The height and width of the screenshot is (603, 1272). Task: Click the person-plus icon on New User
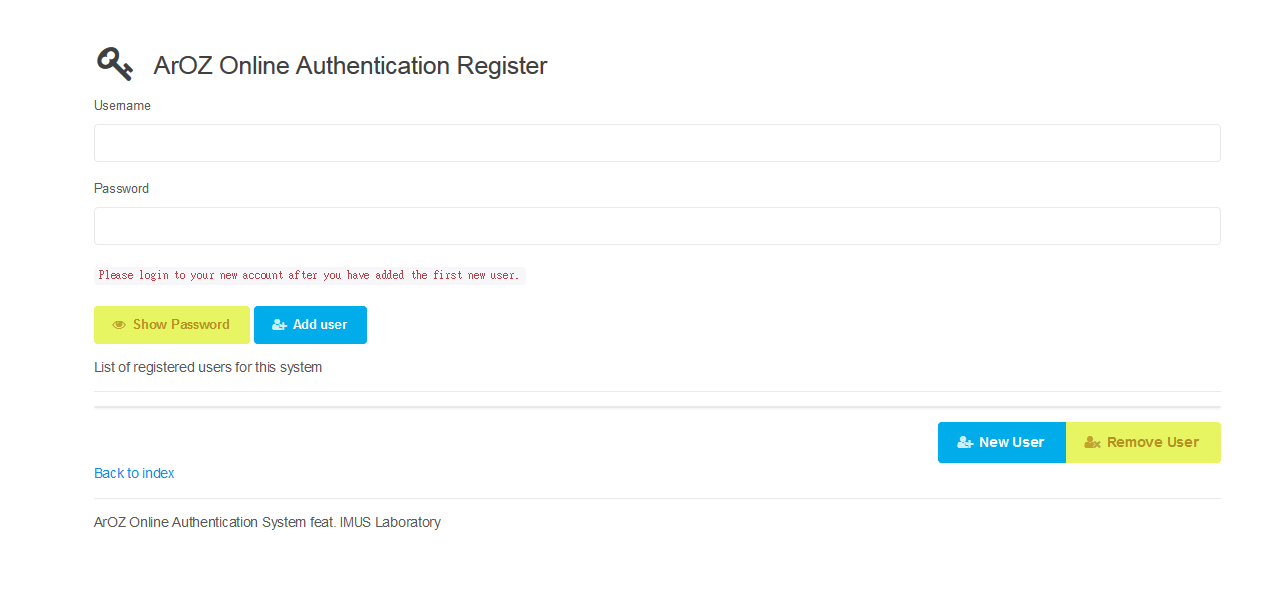965,443
